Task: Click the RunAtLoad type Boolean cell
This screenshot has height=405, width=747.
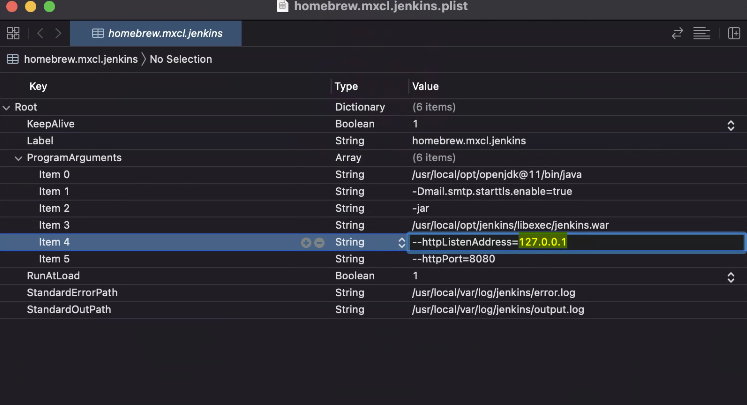Action: [x=354, y=275]
